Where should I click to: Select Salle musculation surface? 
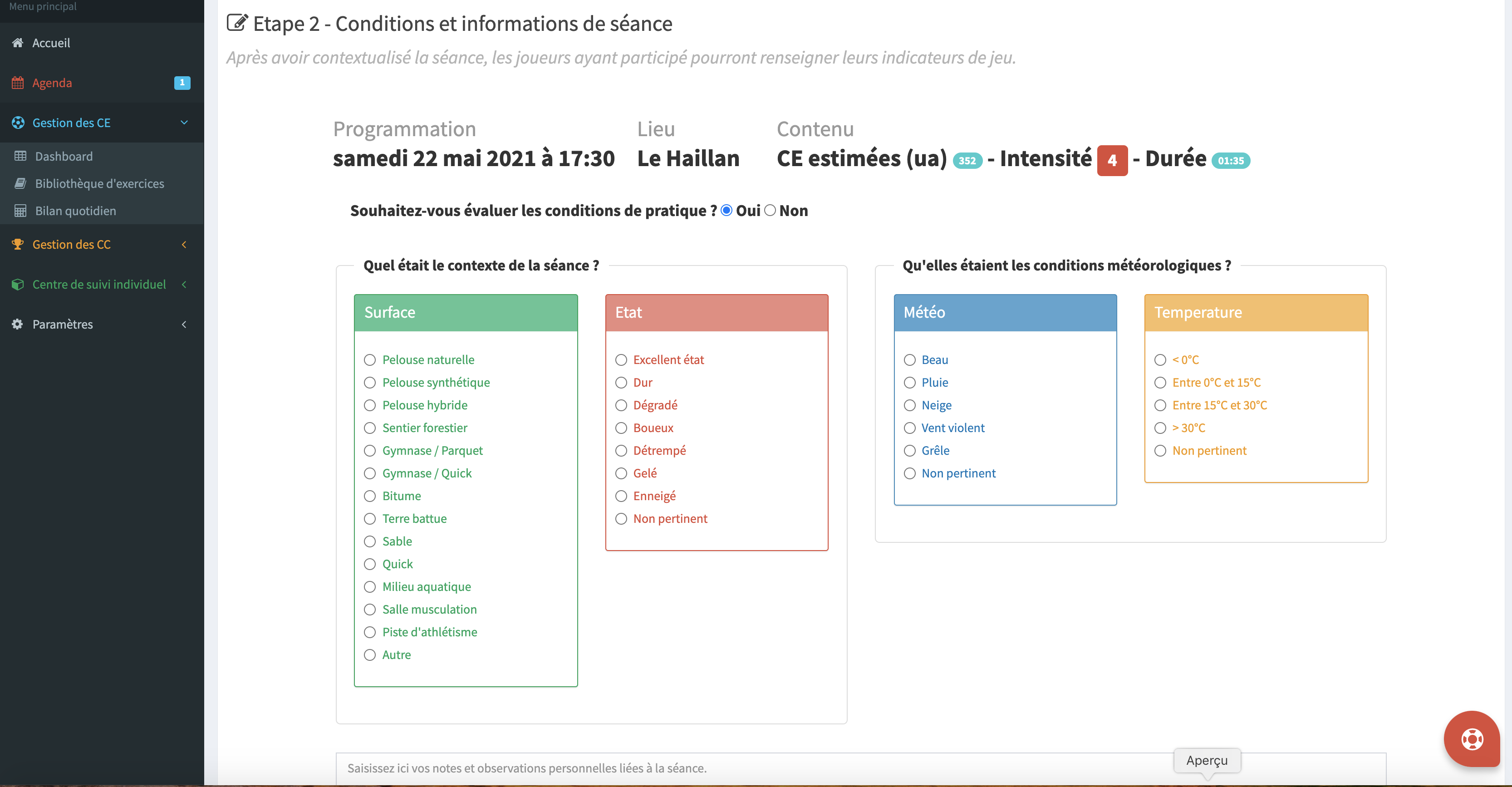[370, 610]
